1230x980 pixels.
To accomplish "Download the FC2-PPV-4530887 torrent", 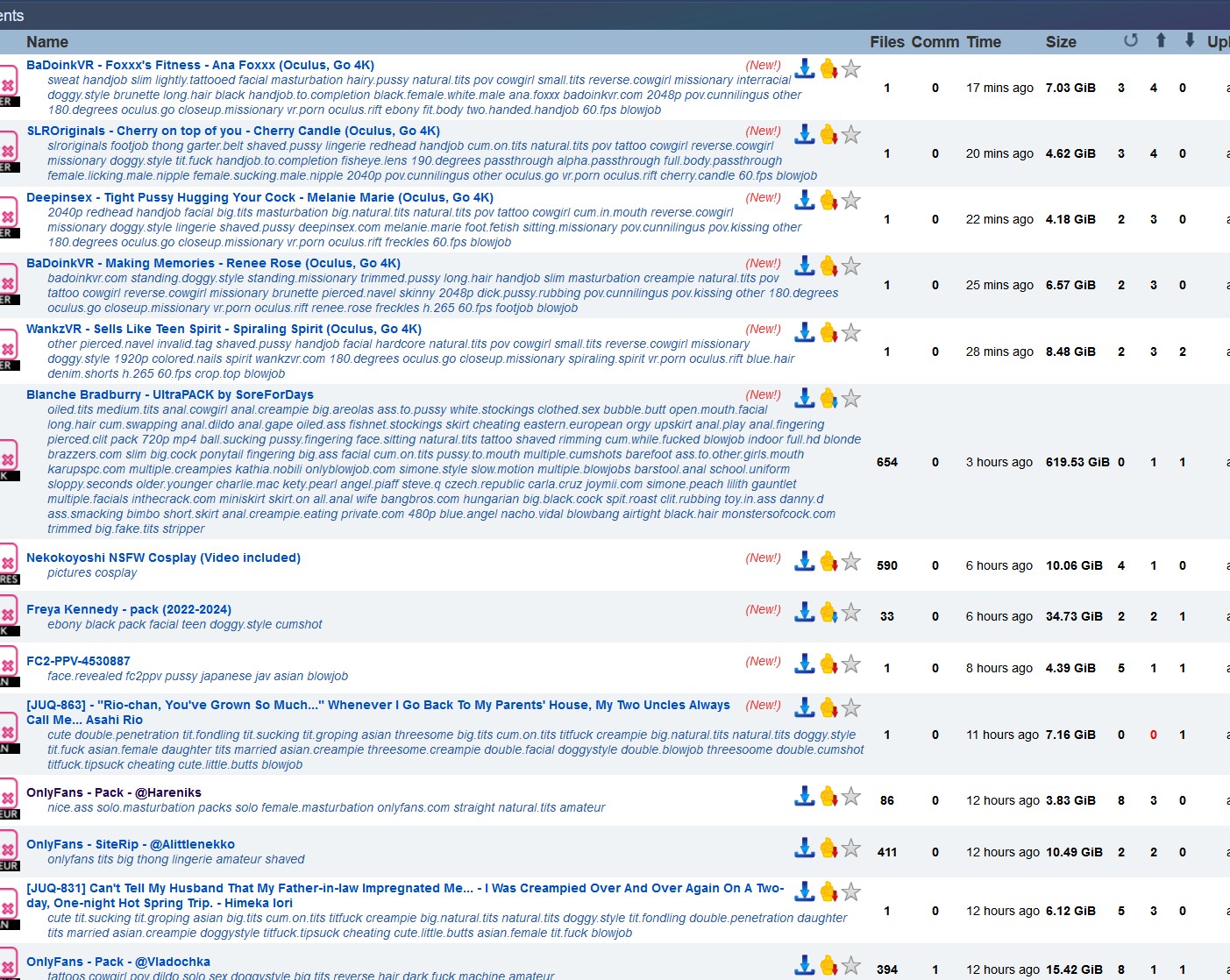I will [x=804, y=664].
